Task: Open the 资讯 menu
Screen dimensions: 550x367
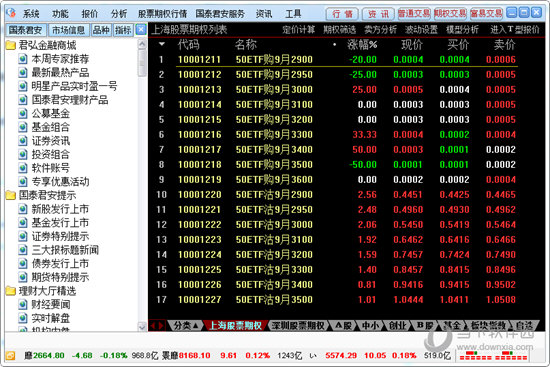Action: click(x=264, y=14)
